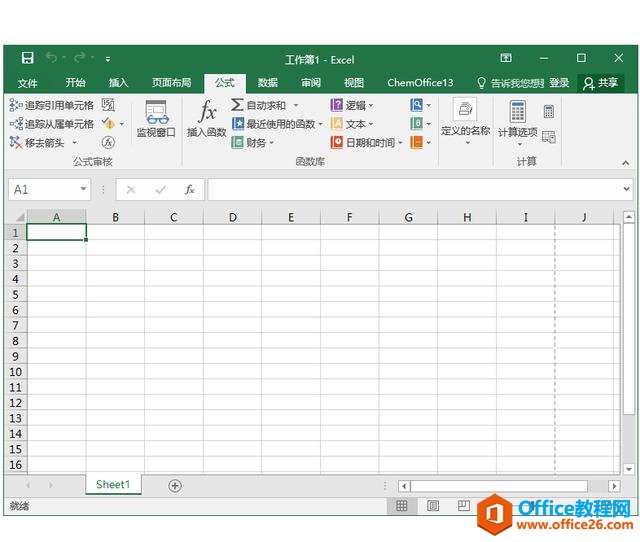
Task: Click the 告诉我您想 search box
Action: tap(510, 83)
